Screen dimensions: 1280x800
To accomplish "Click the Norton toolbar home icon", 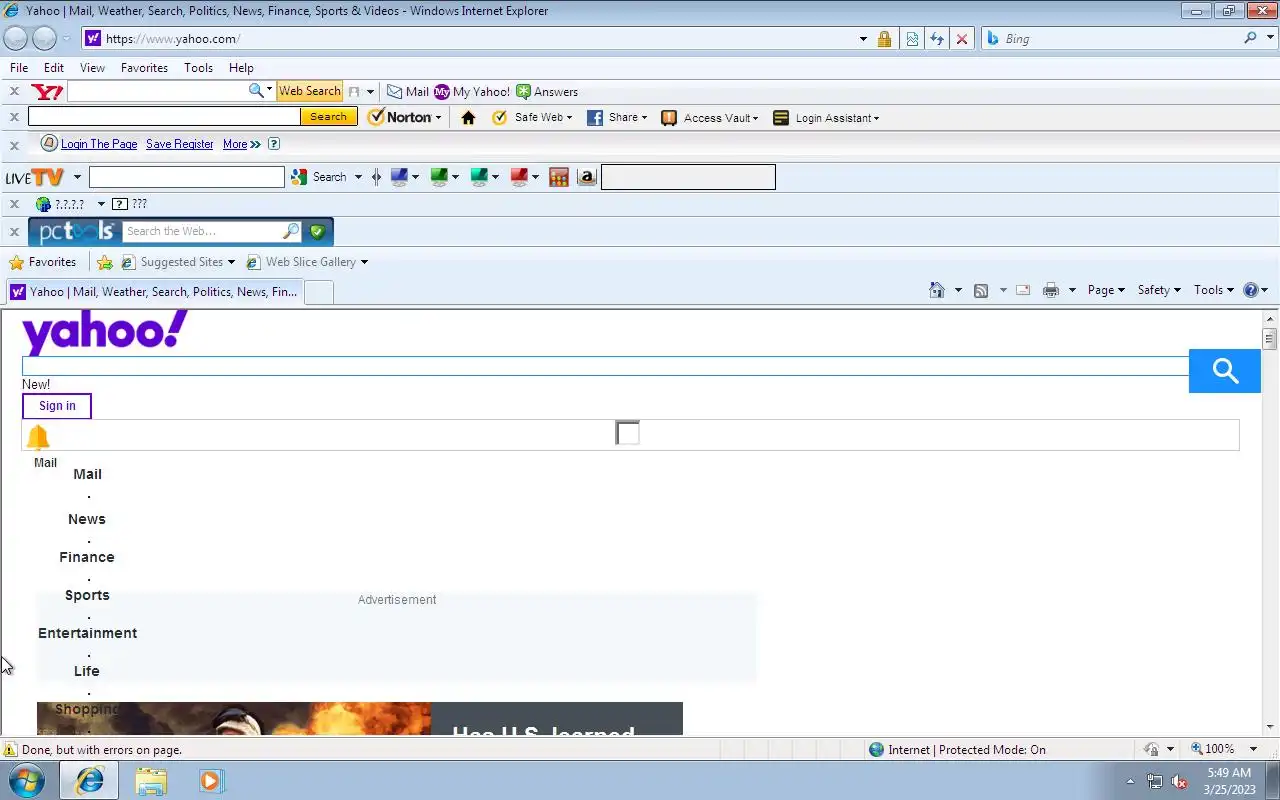I will click(x=468, y=118).
